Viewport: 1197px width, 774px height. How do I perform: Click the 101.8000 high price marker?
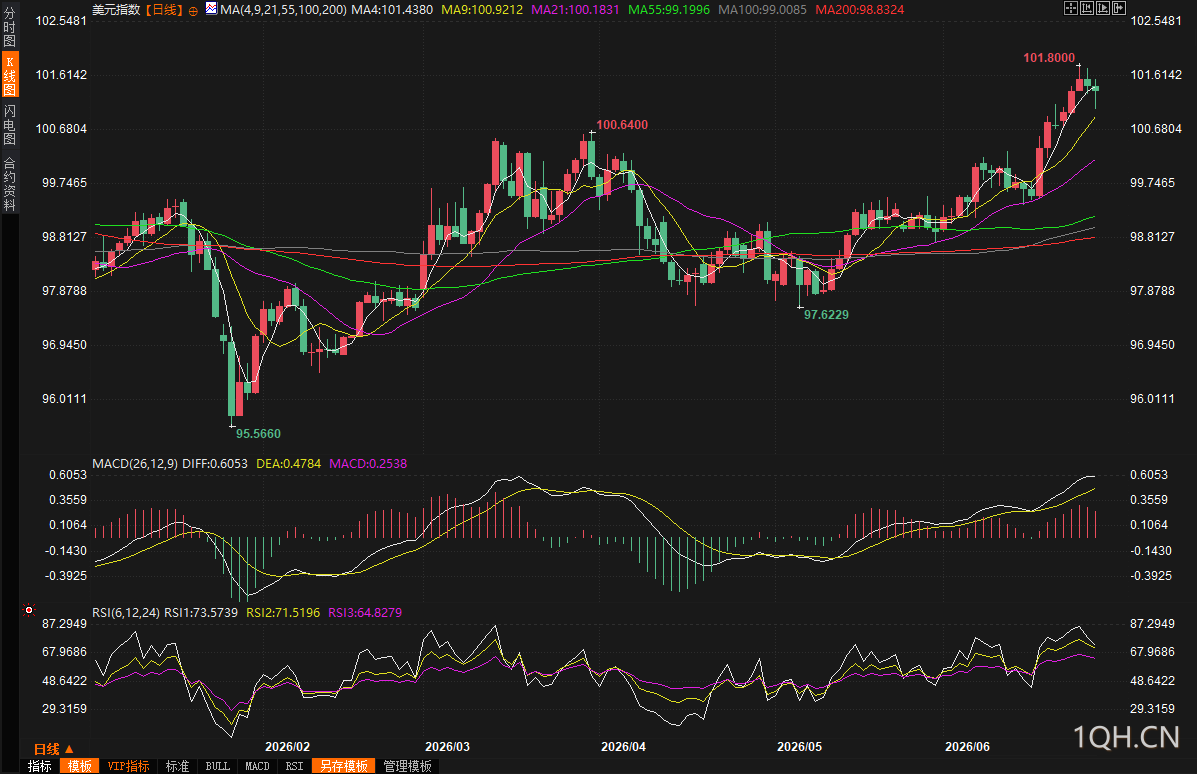1049,58
